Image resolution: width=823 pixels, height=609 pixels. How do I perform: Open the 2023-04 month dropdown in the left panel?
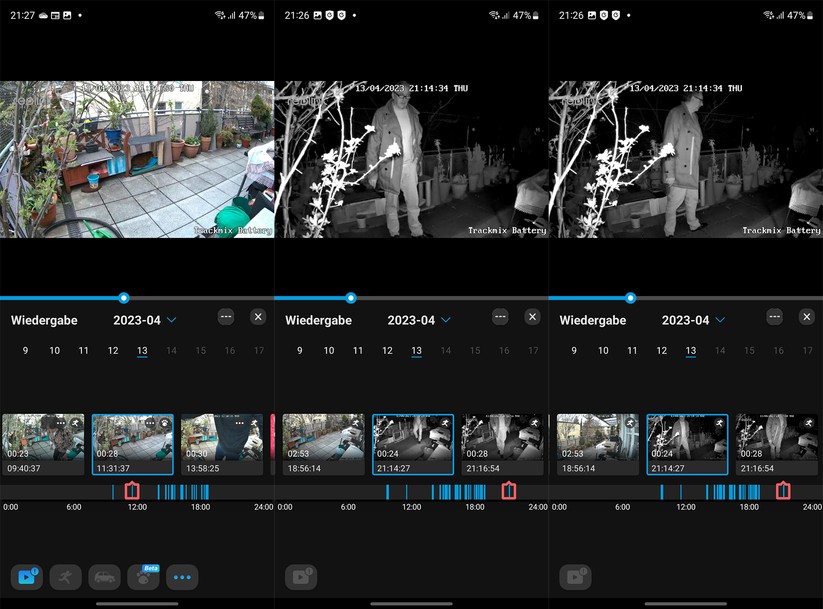[x=144, y=320]
